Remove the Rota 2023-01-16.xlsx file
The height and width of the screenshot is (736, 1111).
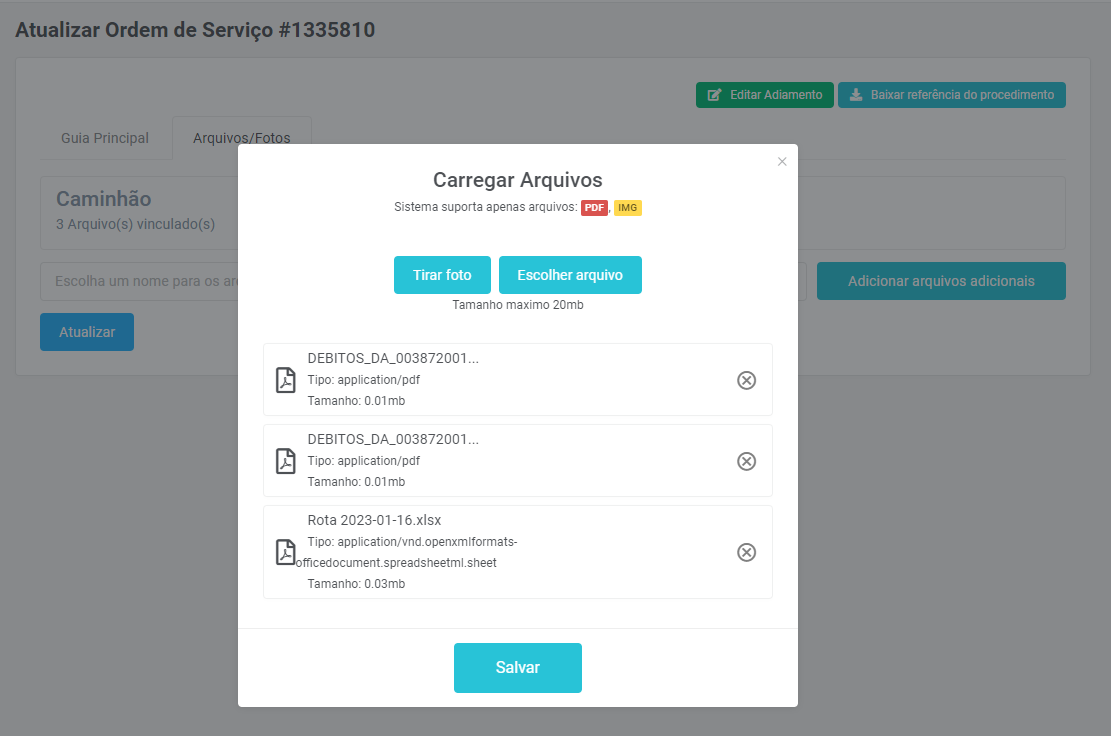[746, 552]
